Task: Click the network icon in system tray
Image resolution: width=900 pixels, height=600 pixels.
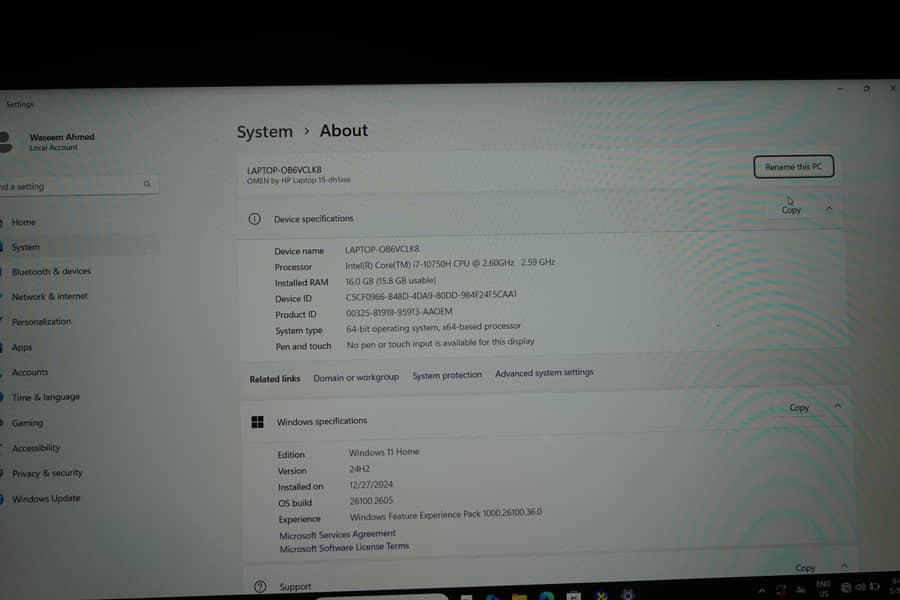Action: pos(846,587)
